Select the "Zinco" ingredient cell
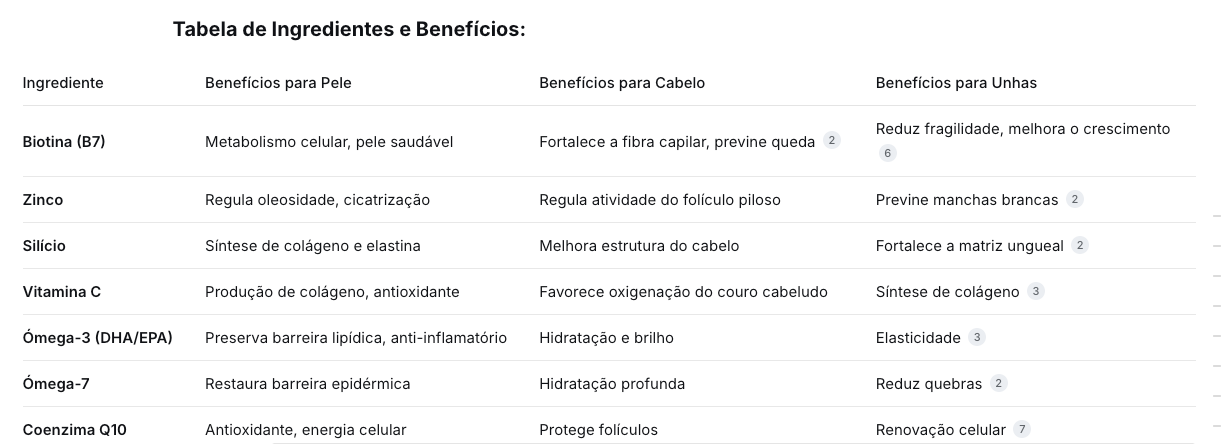Image resolution: width=1222 pixels, height=444 pixels. click(x=43, y=200)
